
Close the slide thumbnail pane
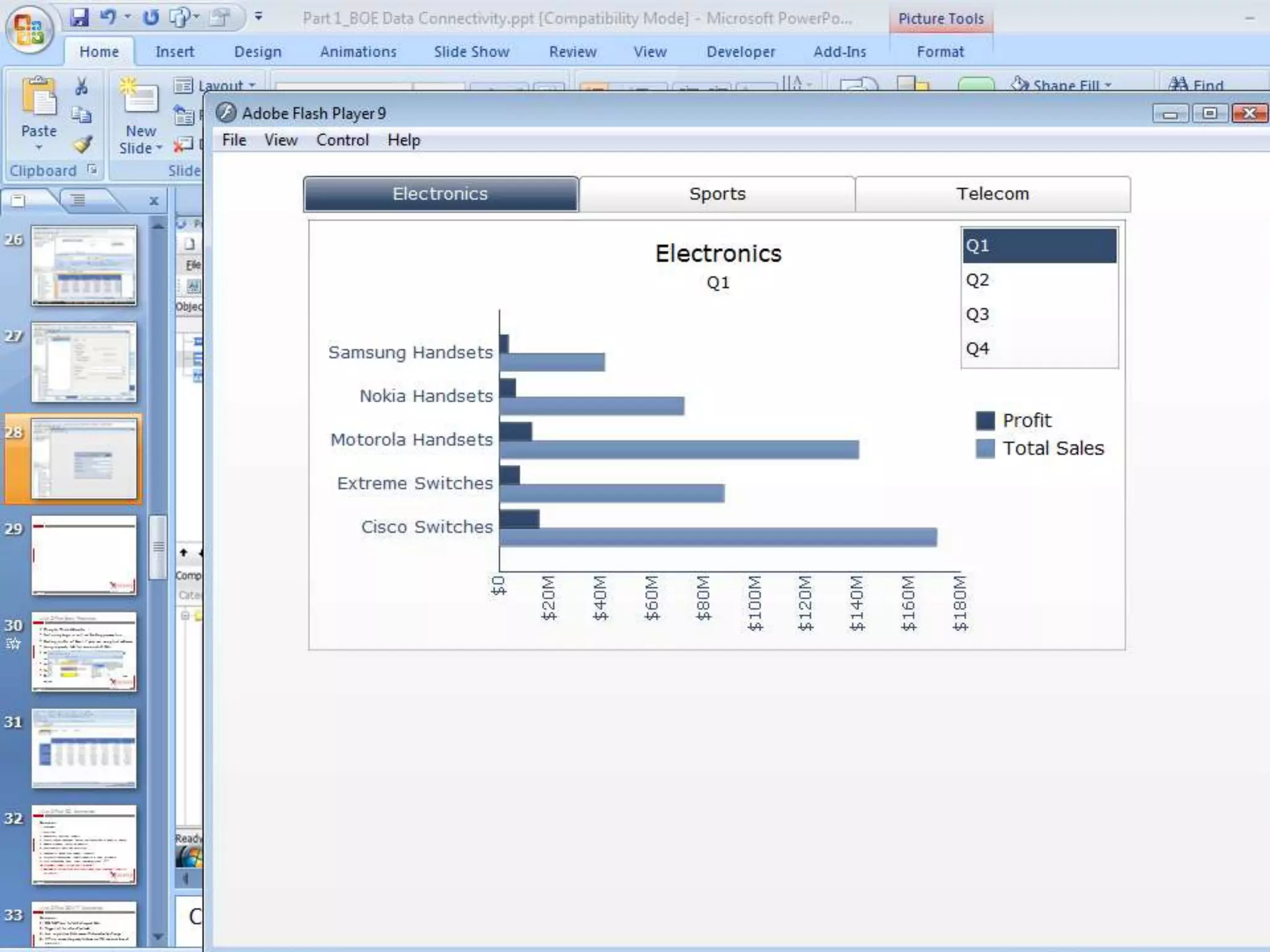tap(154, 201)
